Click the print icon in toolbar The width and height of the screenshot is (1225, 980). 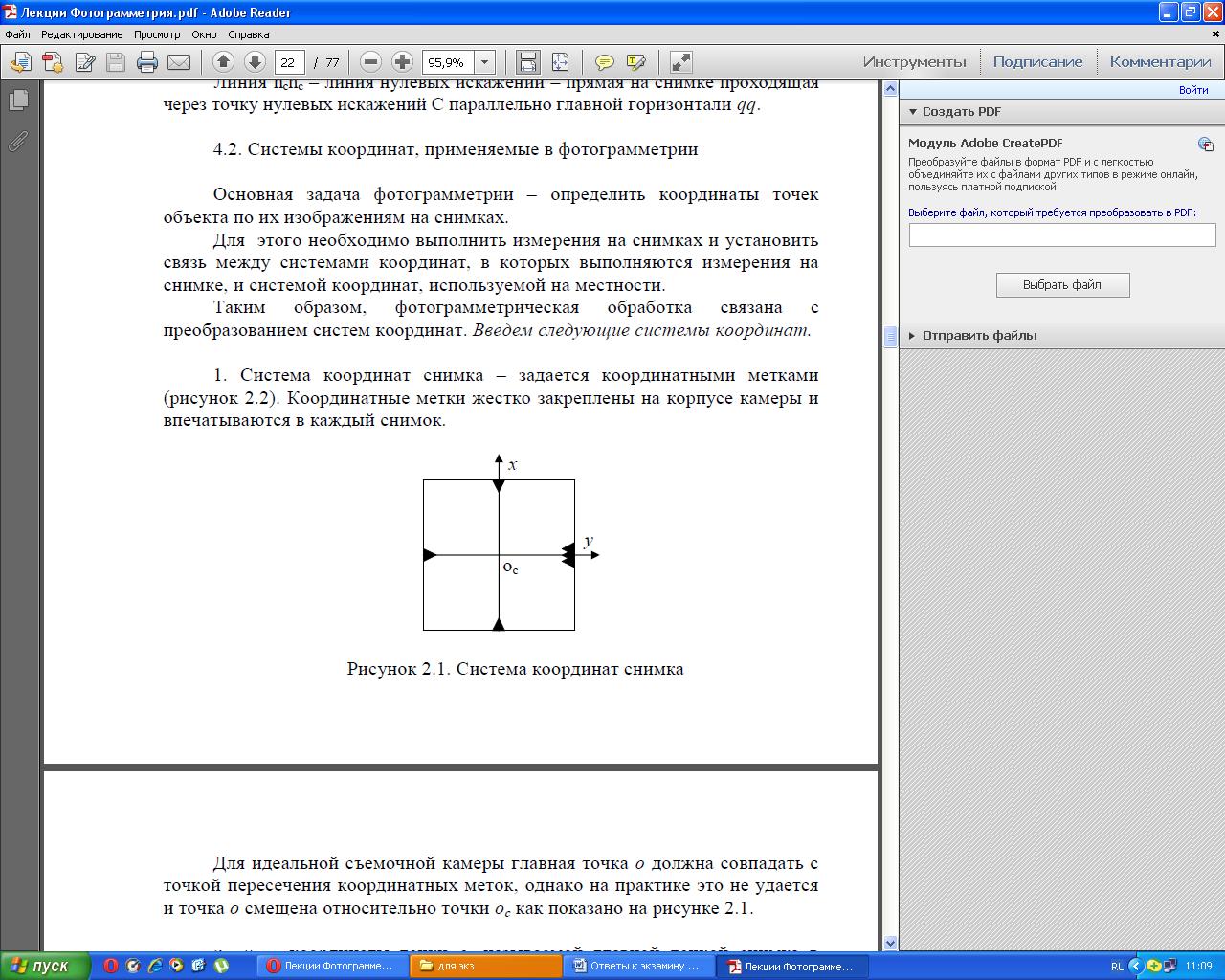point(147,62)
